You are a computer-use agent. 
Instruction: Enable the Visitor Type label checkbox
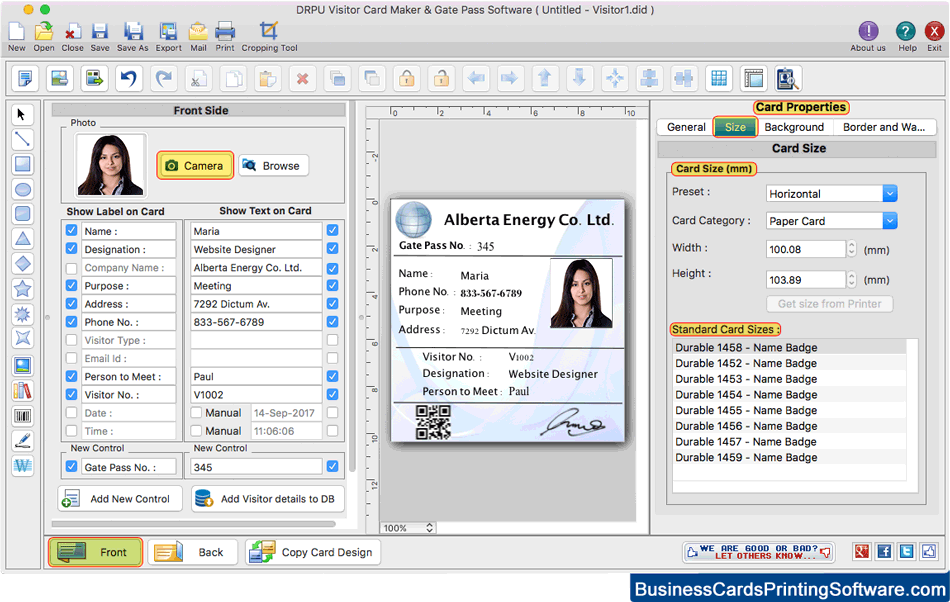(x=71, y=340)
